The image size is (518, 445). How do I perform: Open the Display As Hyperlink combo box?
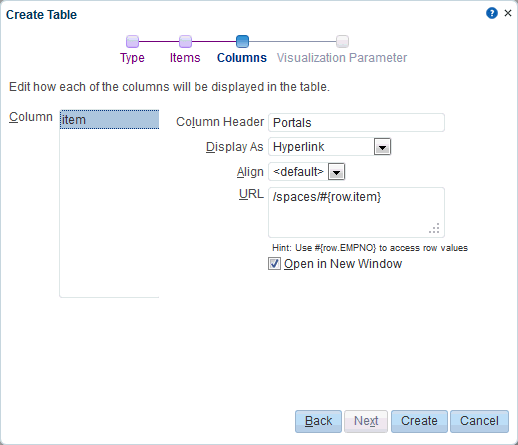(x=329, y=147)
